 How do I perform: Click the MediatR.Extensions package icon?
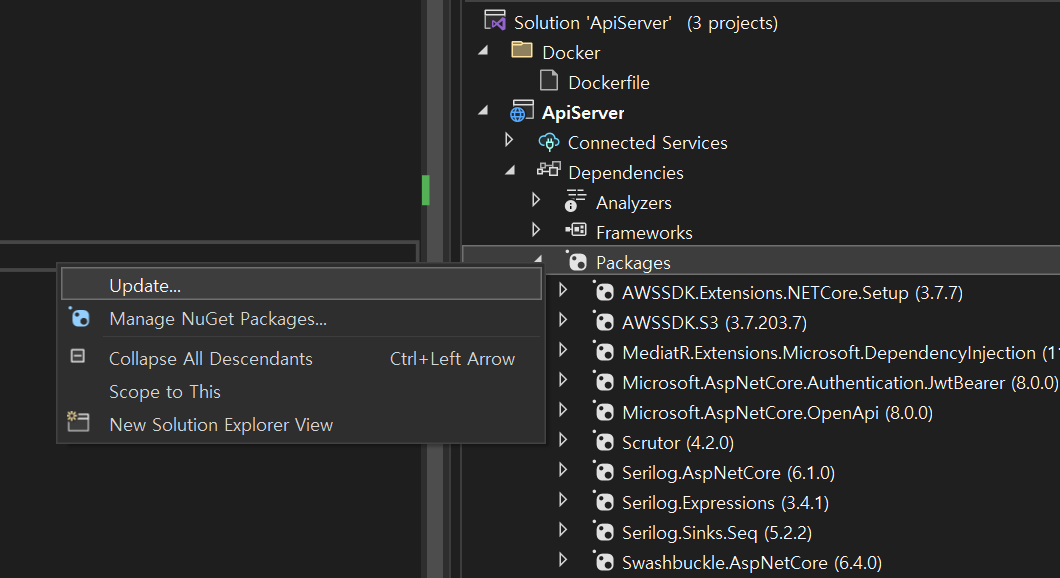coord(603,351)
